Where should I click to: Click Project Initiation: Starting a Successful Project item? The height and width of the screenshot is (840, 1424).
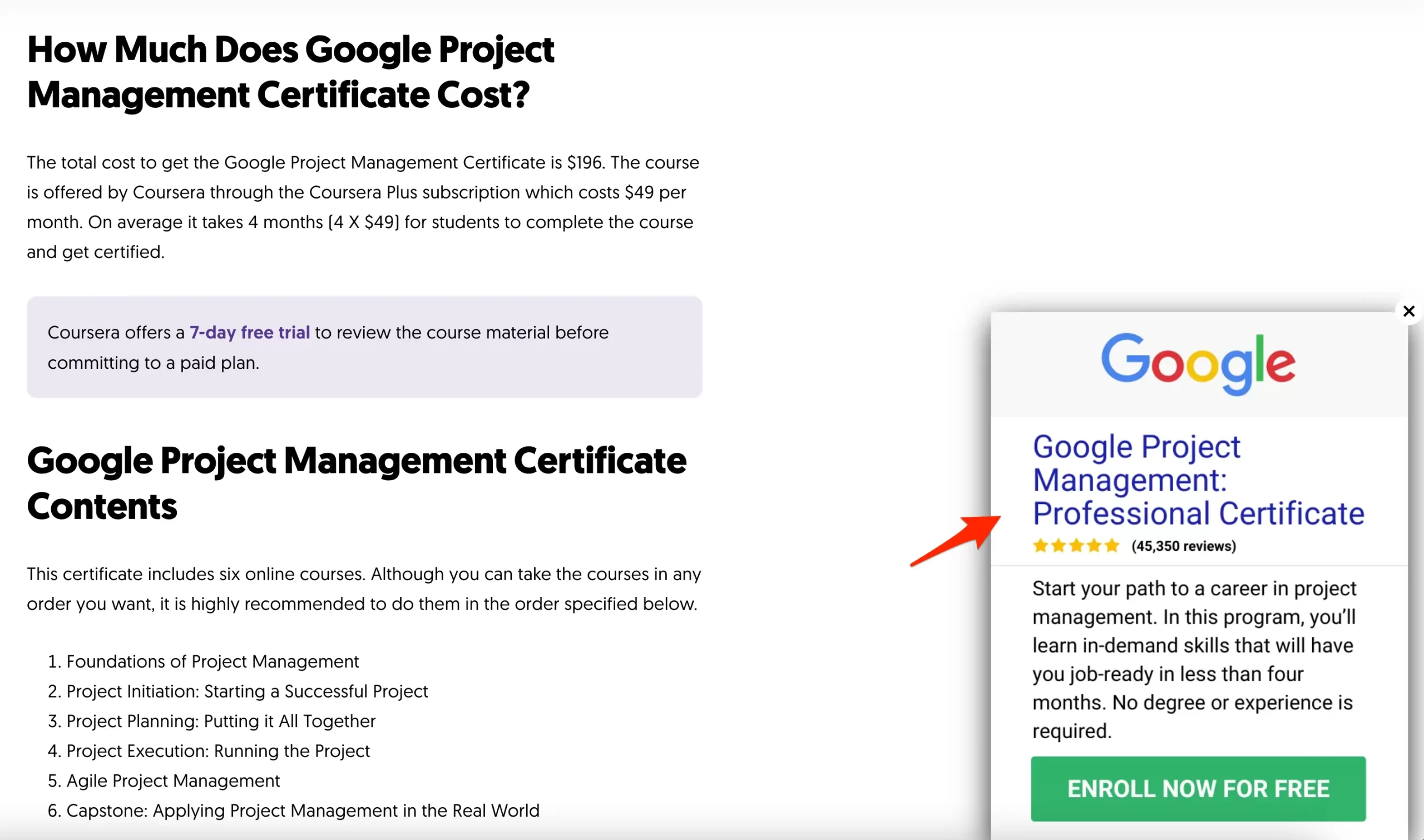[247, 691]
